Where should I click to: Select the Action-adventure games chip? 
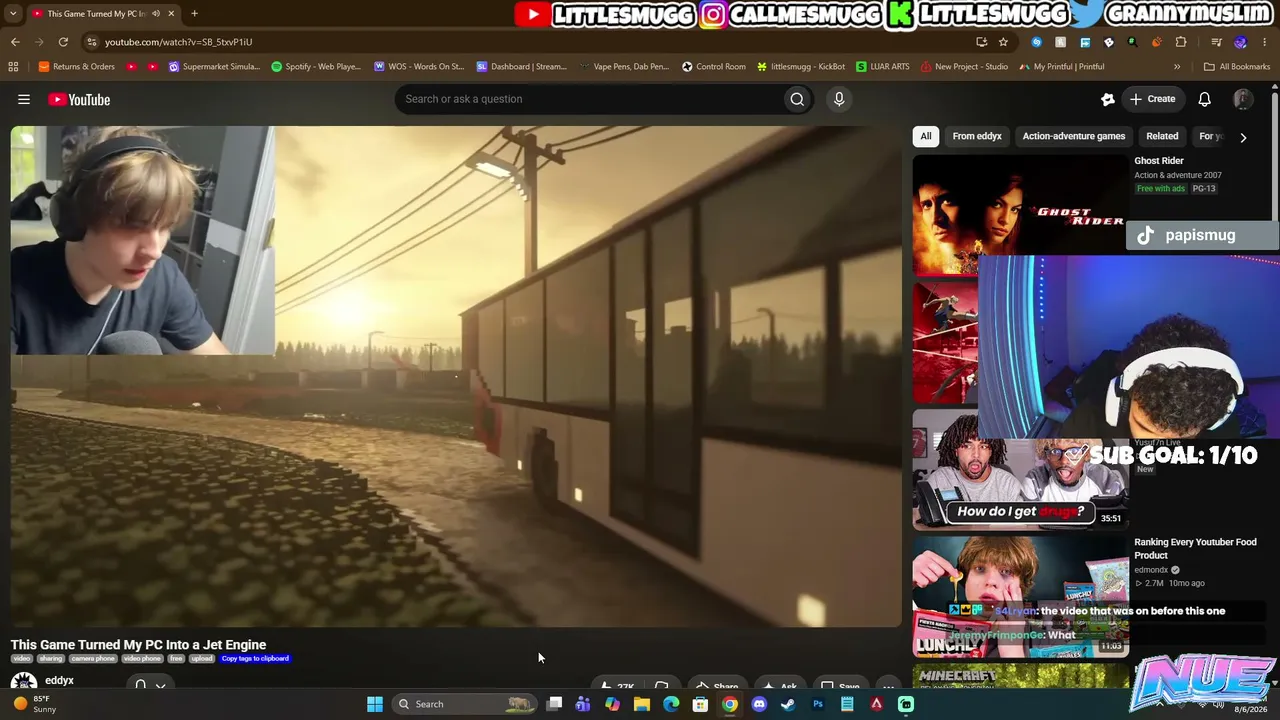click(1074, 136)
